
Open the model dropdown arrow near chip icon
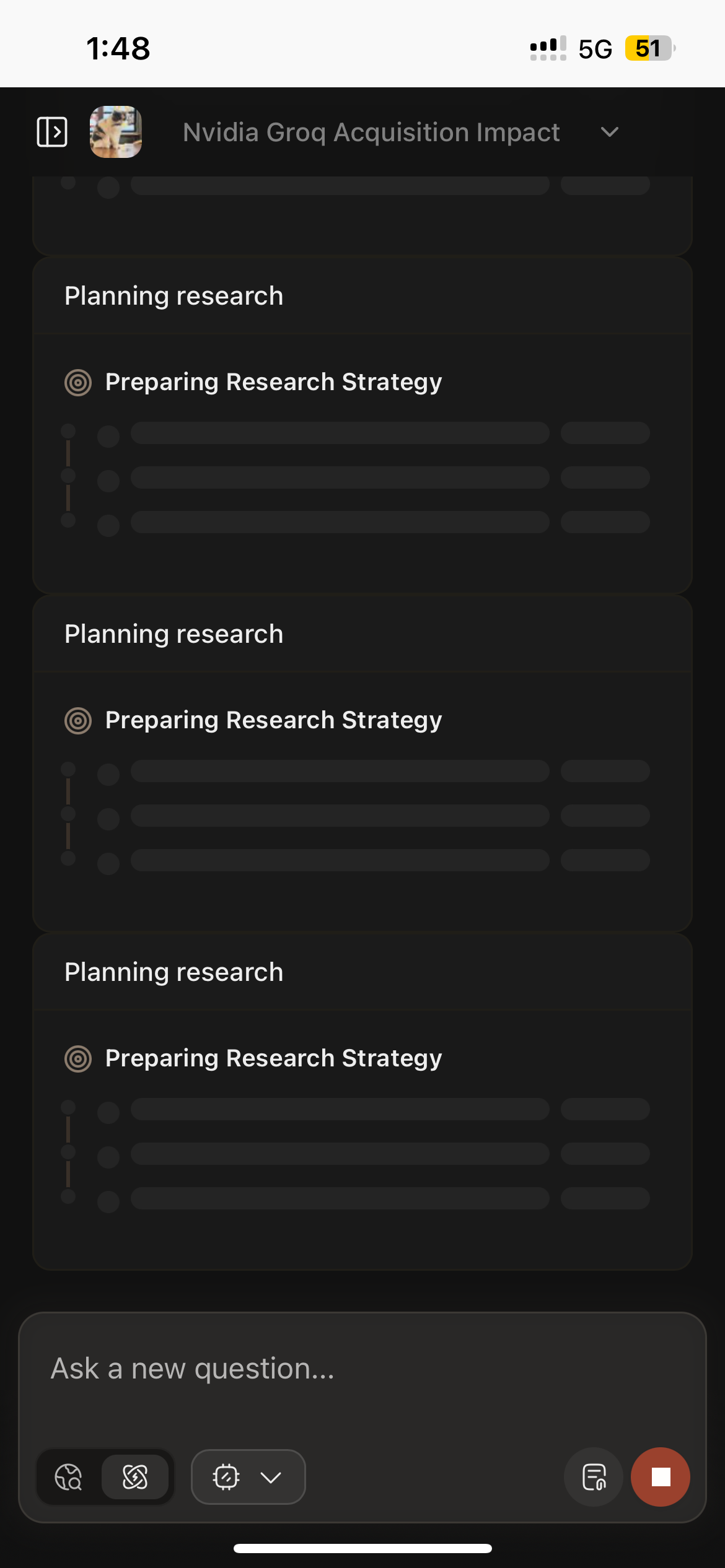(271, 1478)
